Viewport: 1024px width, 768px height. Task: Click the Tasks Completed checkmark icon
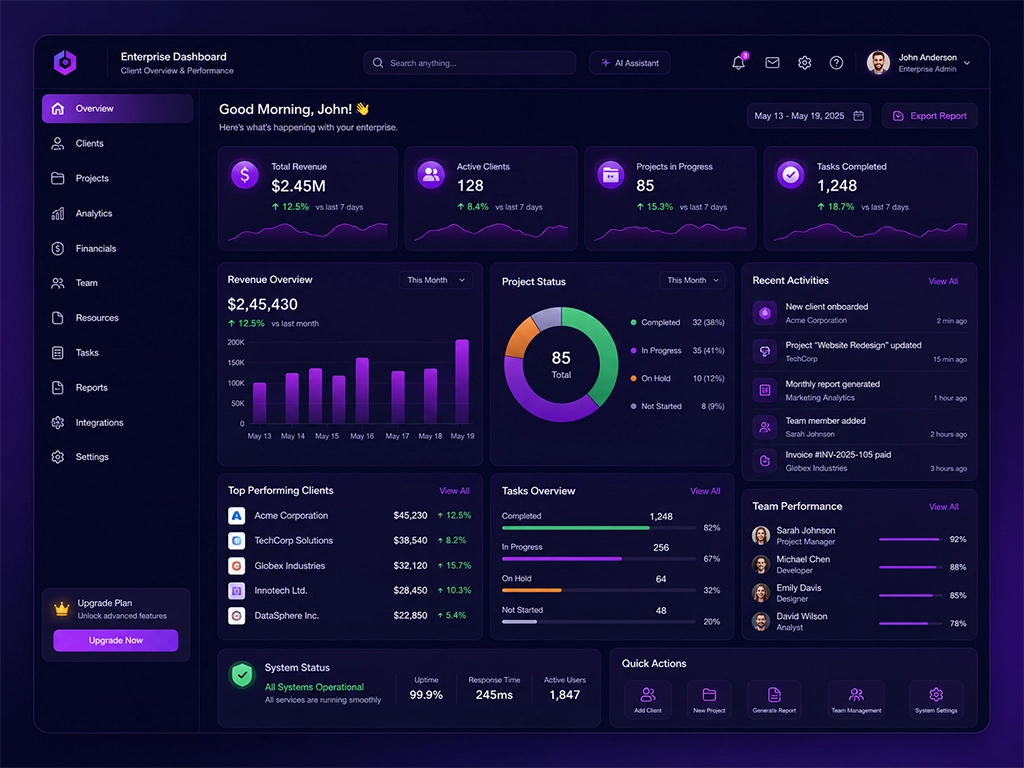791,174
